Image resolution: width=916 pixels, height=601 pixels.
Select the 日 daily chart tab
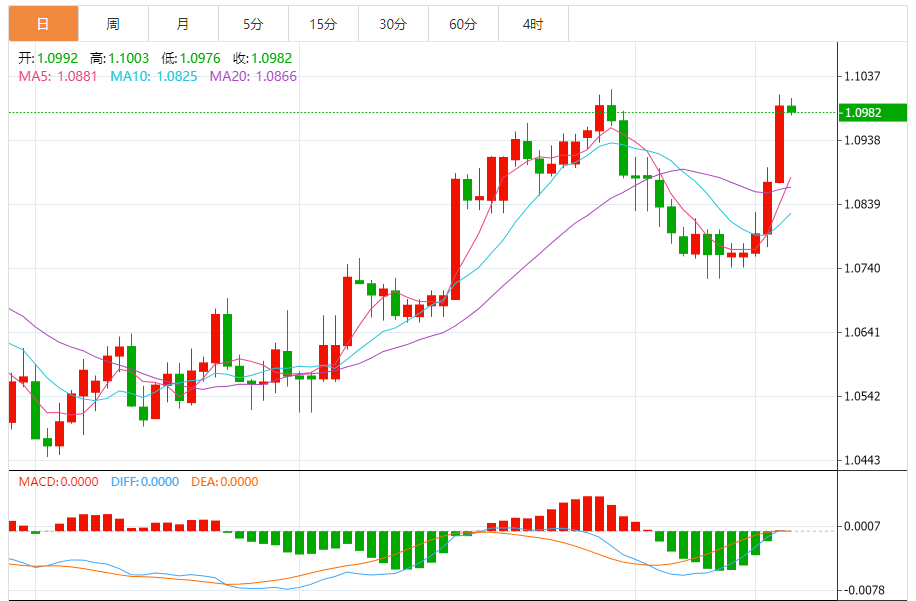[43, 24]
